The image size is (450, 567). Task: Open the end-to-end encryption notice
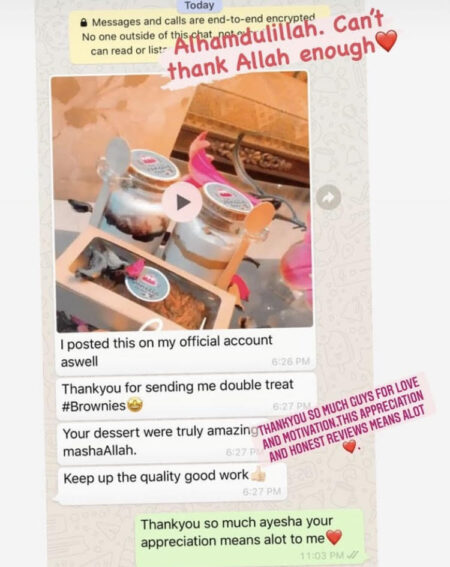tap(199, 37)
